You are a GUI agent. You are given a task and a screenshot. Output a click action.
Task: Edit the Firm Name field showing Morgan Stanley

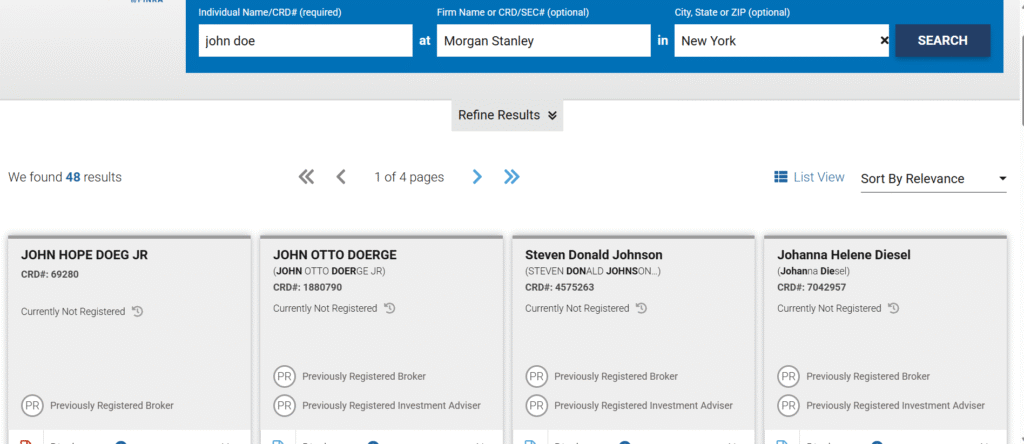coord(543,40)
